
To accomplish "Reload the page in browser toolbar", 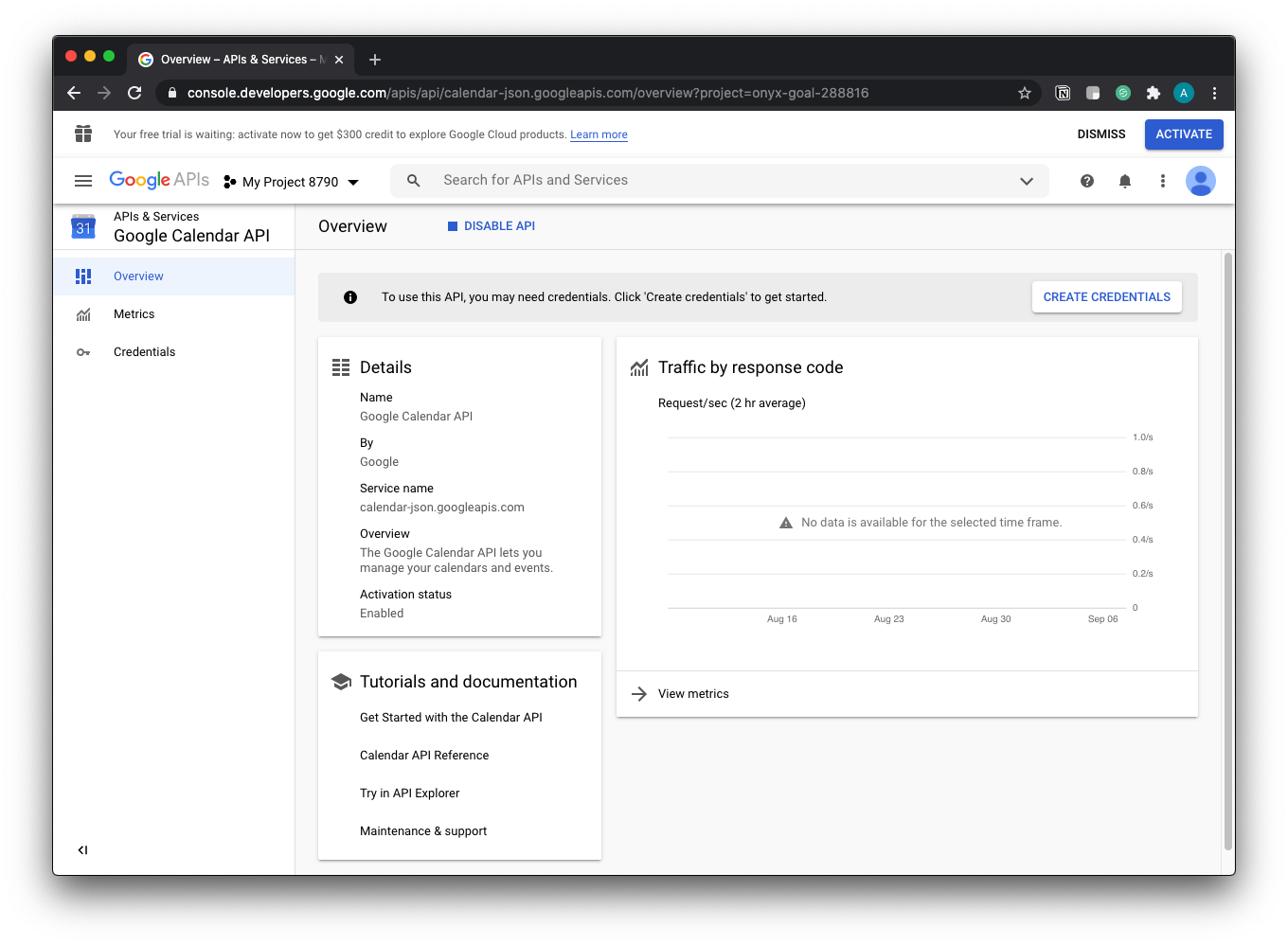I will click(134, 93).
